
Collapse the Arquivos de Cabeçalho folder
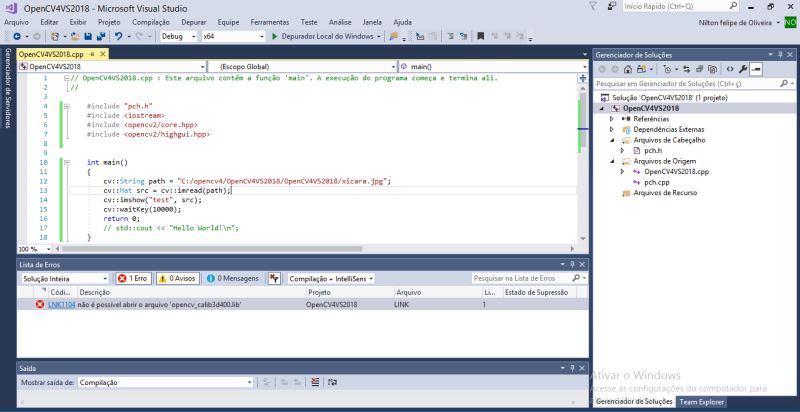(612, 140)
